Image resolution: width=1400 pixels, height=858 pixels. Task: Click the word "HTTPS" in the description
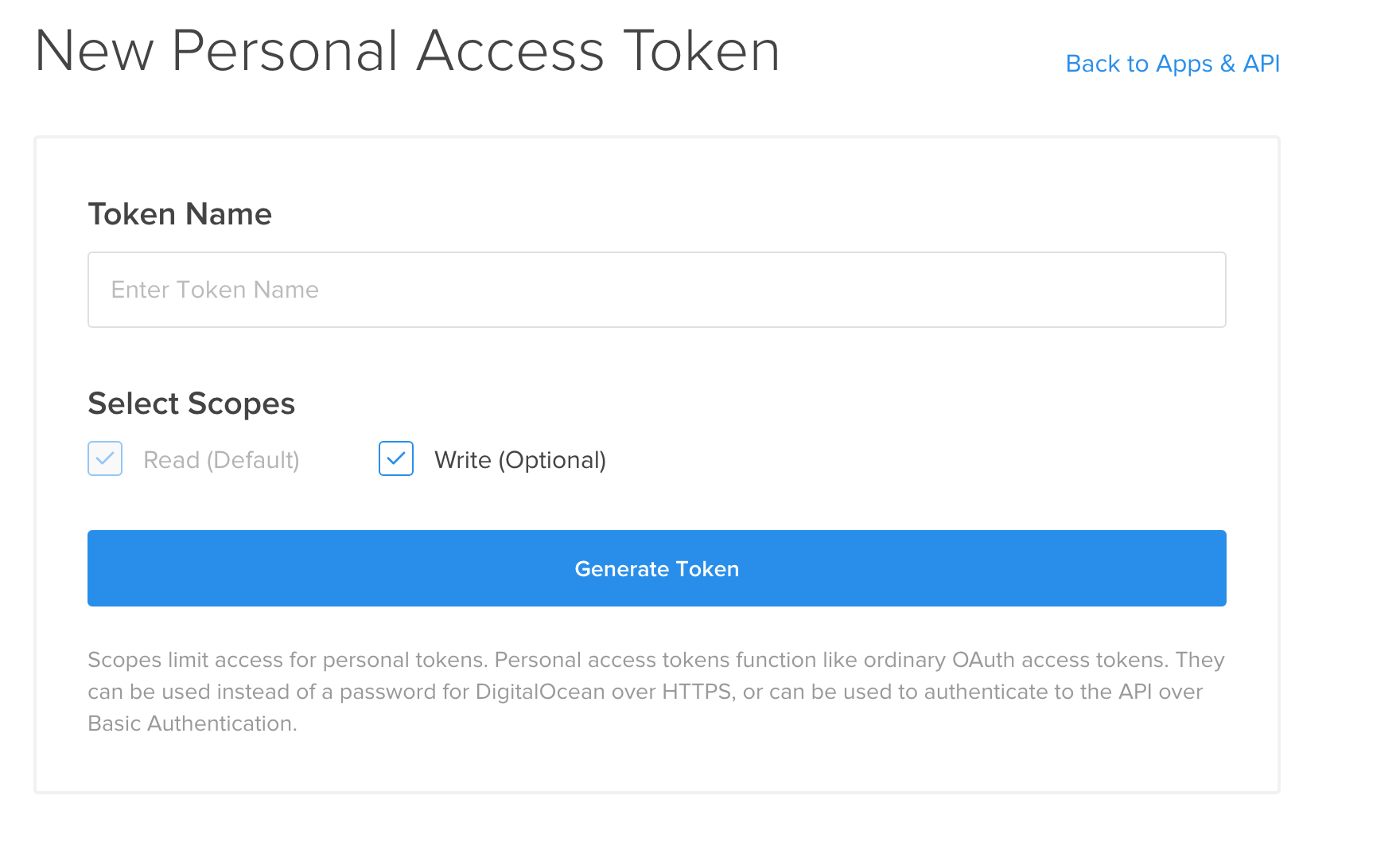click(x=696, y=692)
